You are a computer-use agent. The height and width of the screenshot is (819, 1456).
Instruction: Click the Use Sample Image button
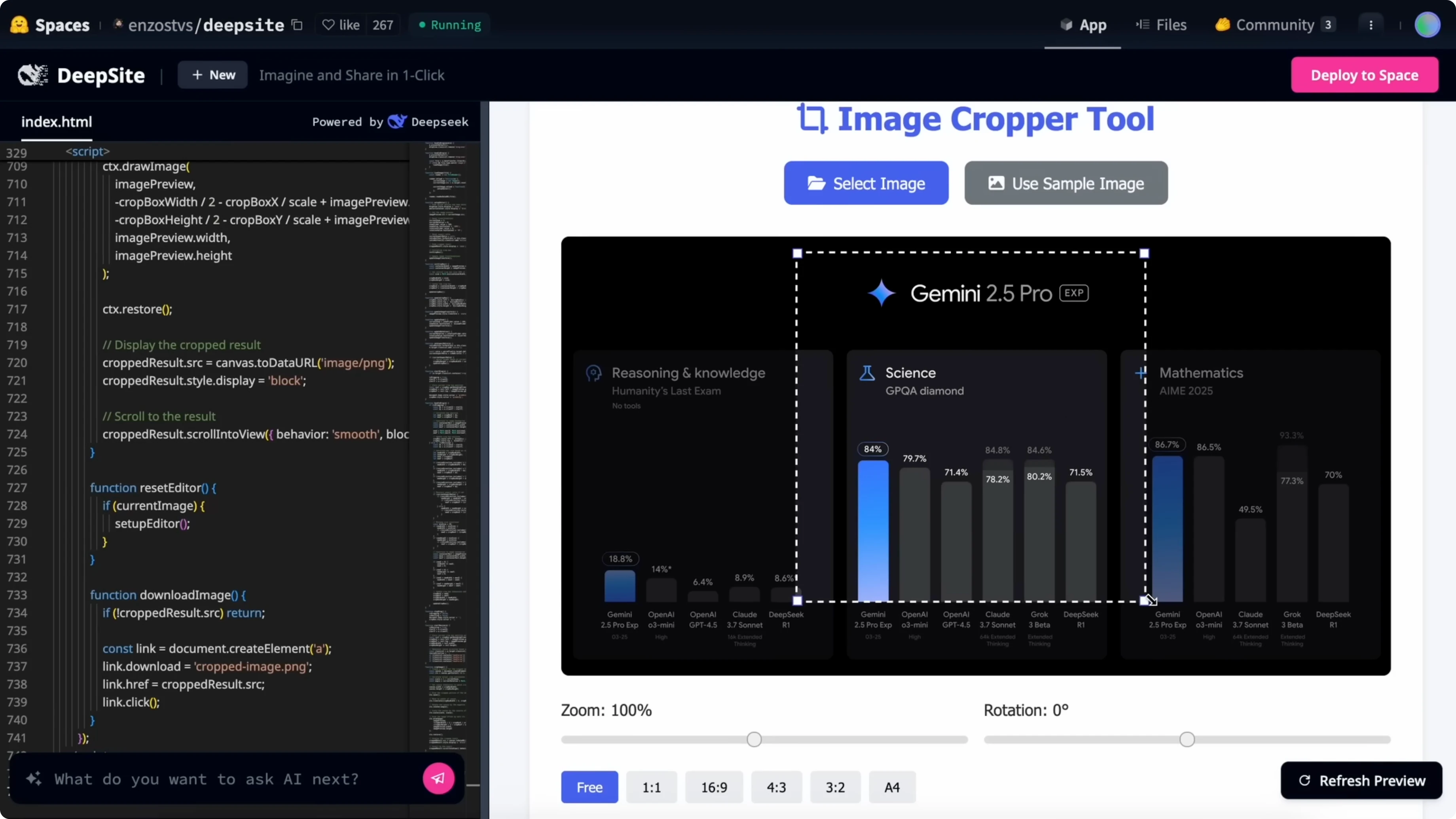(x=1065, y=183)
